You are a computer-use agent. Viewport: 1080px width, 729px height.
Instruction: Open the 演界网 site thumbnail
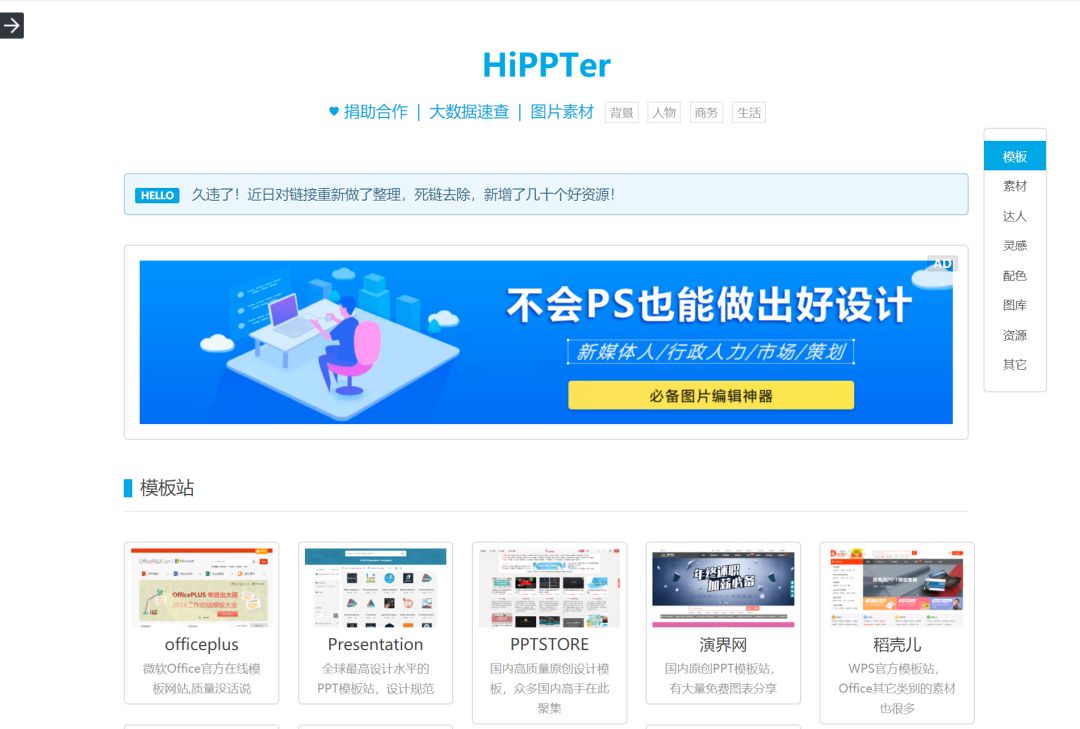723,587
